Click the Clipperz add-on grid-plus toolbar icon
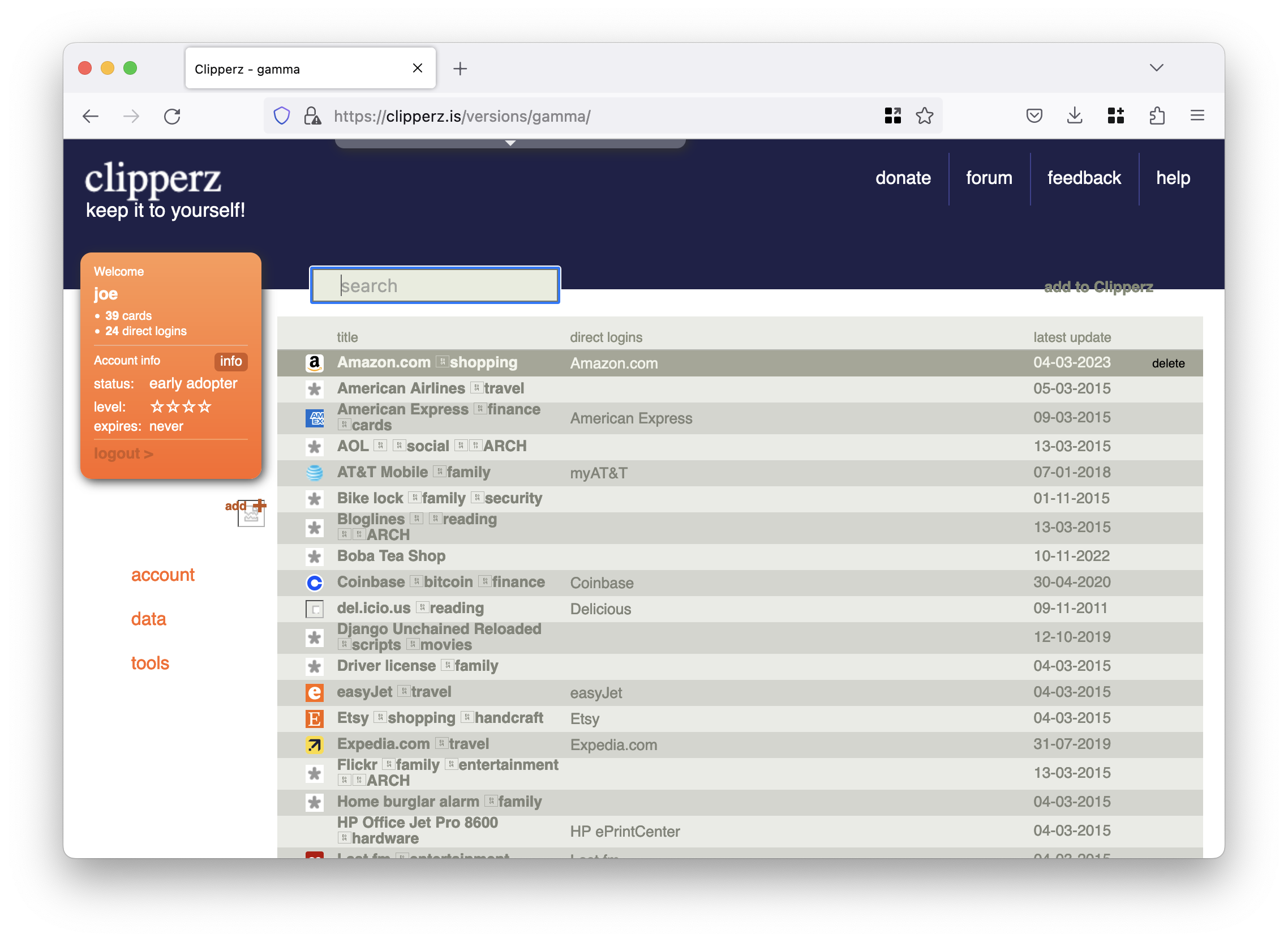The width and height of the screenshot is (1288, 942). pos(1116,115)
